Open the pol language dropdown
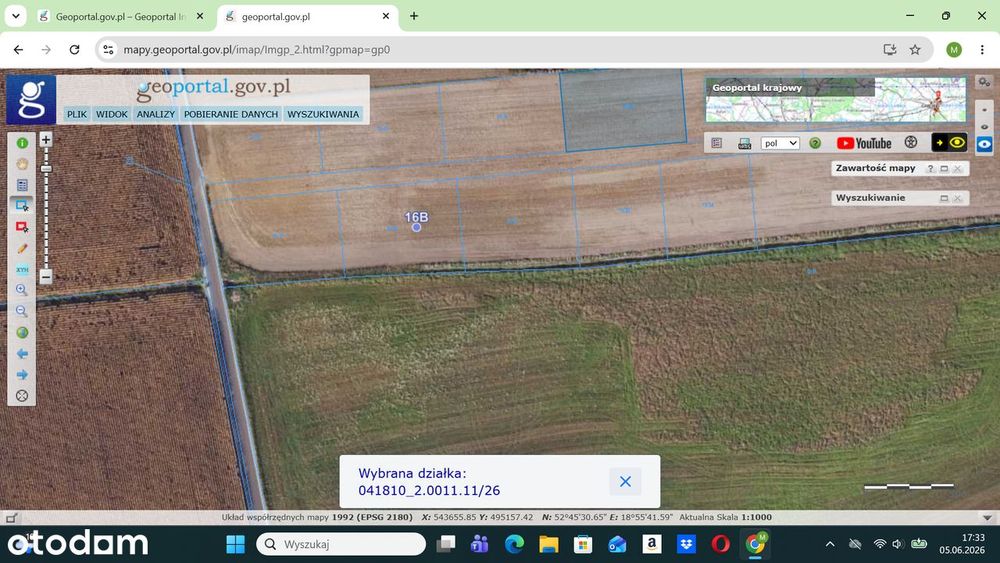Screen dimensions: 1000x563 pyautogui.click(x=780, y=143)
